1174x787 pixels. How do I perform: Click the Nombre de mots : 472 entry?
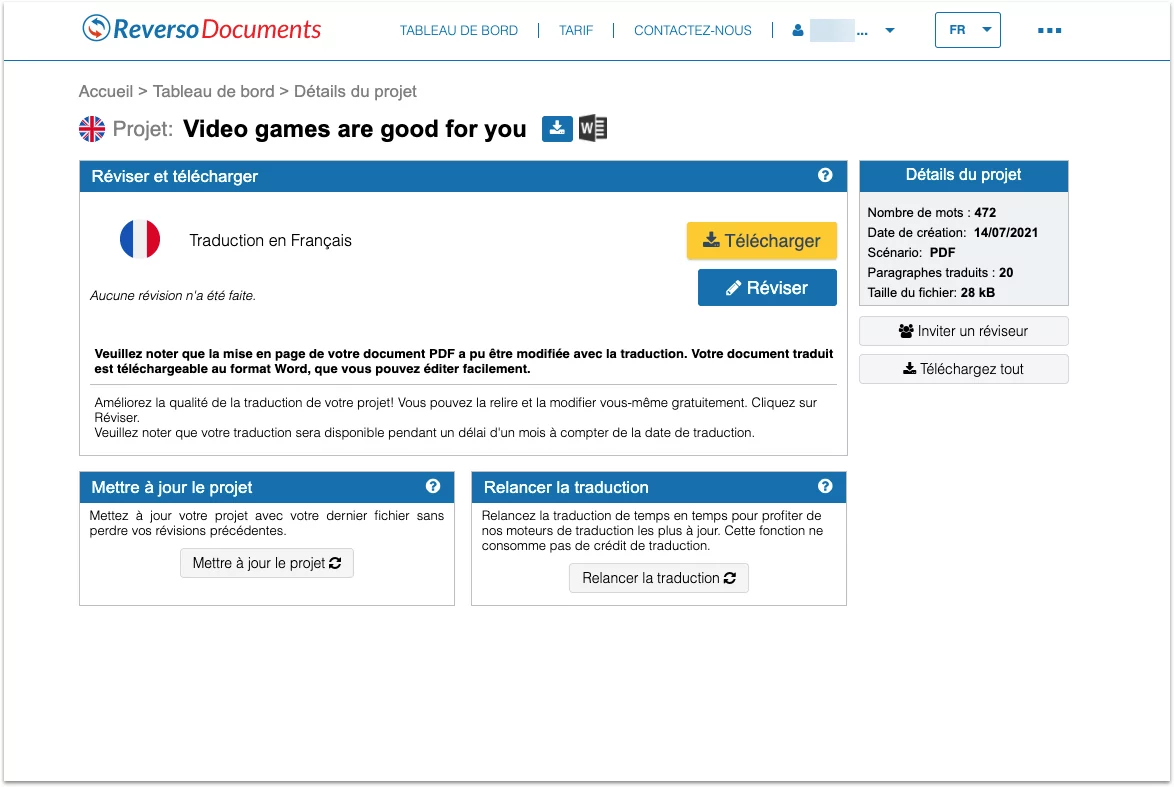[x=931, y=213]
